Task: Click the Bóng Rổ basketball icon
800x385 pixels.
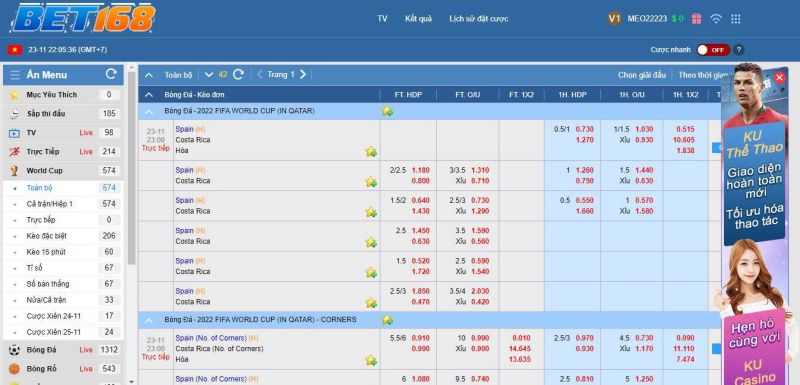Action: [14, 369]
